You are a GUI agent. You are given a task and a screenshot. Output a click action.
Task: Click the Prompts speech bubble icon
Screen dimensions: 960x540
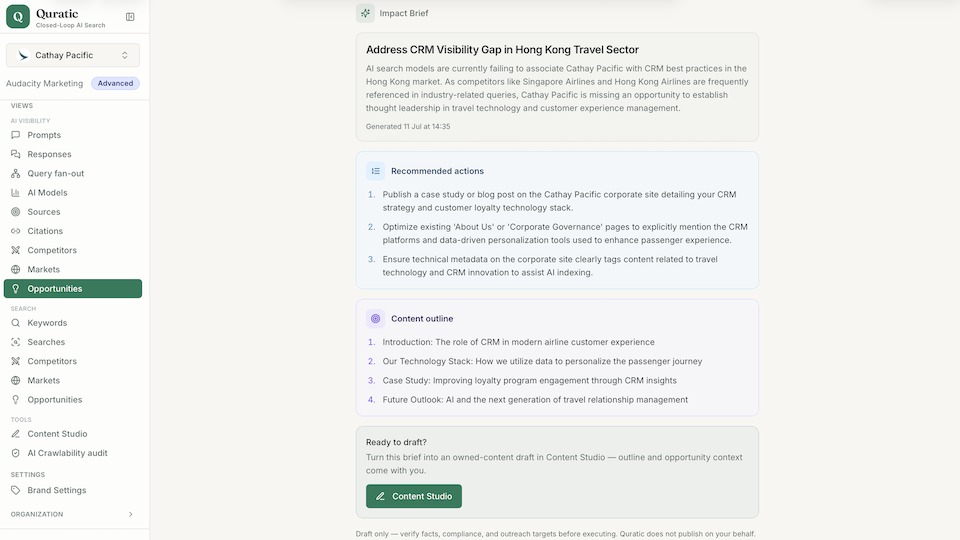[x=16, y=135]
